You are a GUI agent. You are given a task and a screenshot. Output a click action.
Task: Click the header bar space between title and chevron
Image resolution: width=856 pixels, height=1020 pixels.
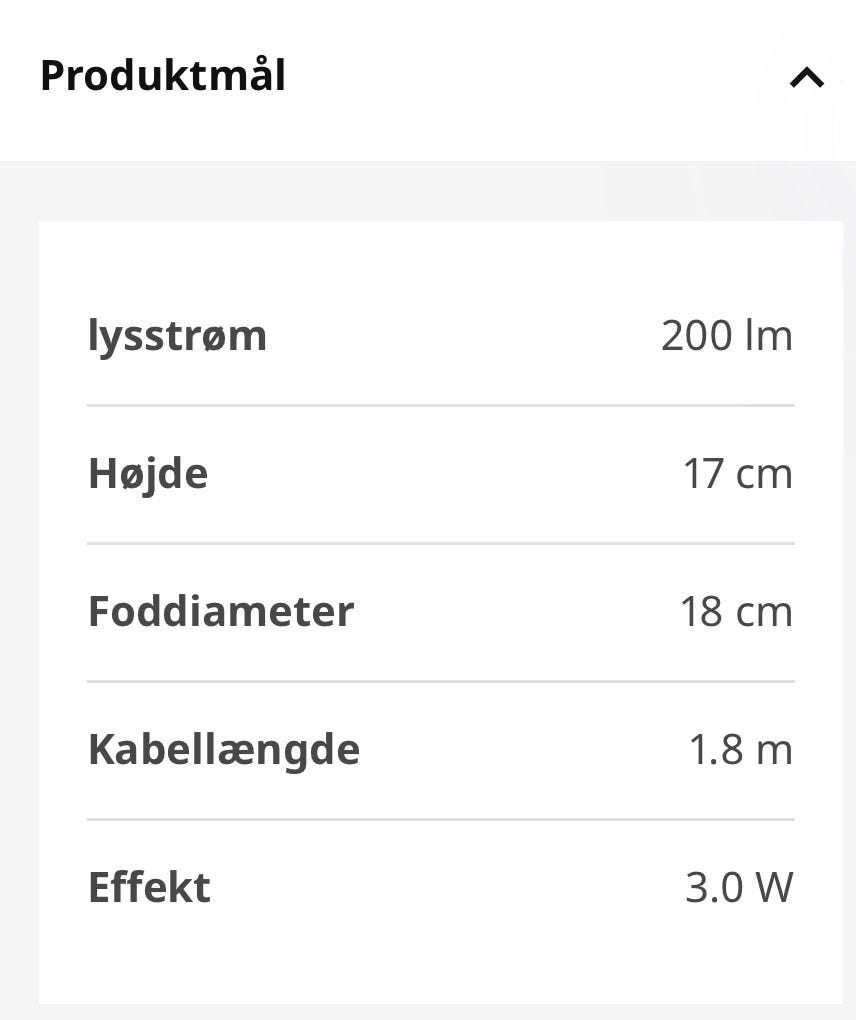pos(537,77)
